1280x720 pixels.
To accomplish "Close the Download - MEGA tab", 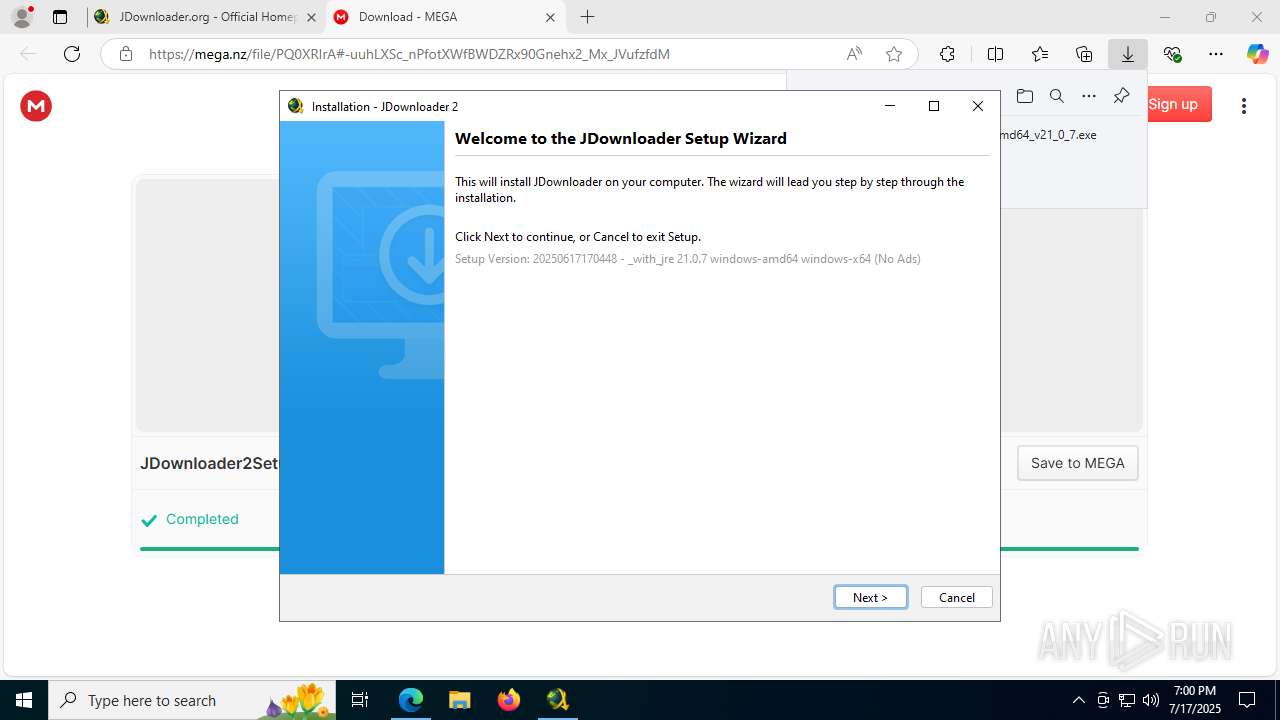I will 550,17.
